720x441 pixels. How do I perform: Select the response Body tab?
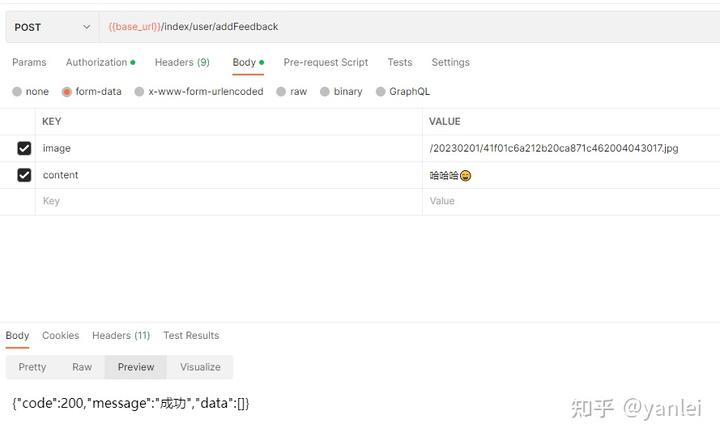pos(17,336)
